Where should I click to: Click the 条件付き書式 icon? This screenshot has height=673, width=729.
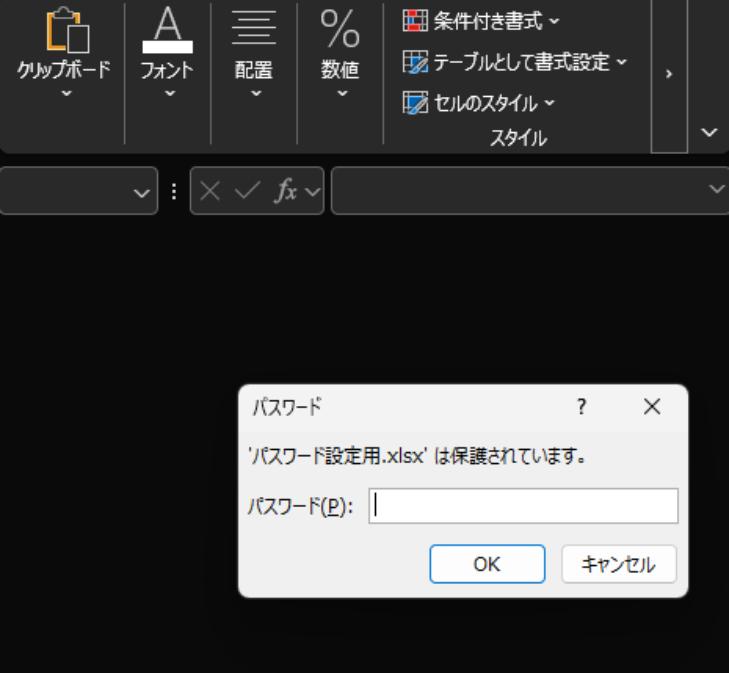coord(415,20)
